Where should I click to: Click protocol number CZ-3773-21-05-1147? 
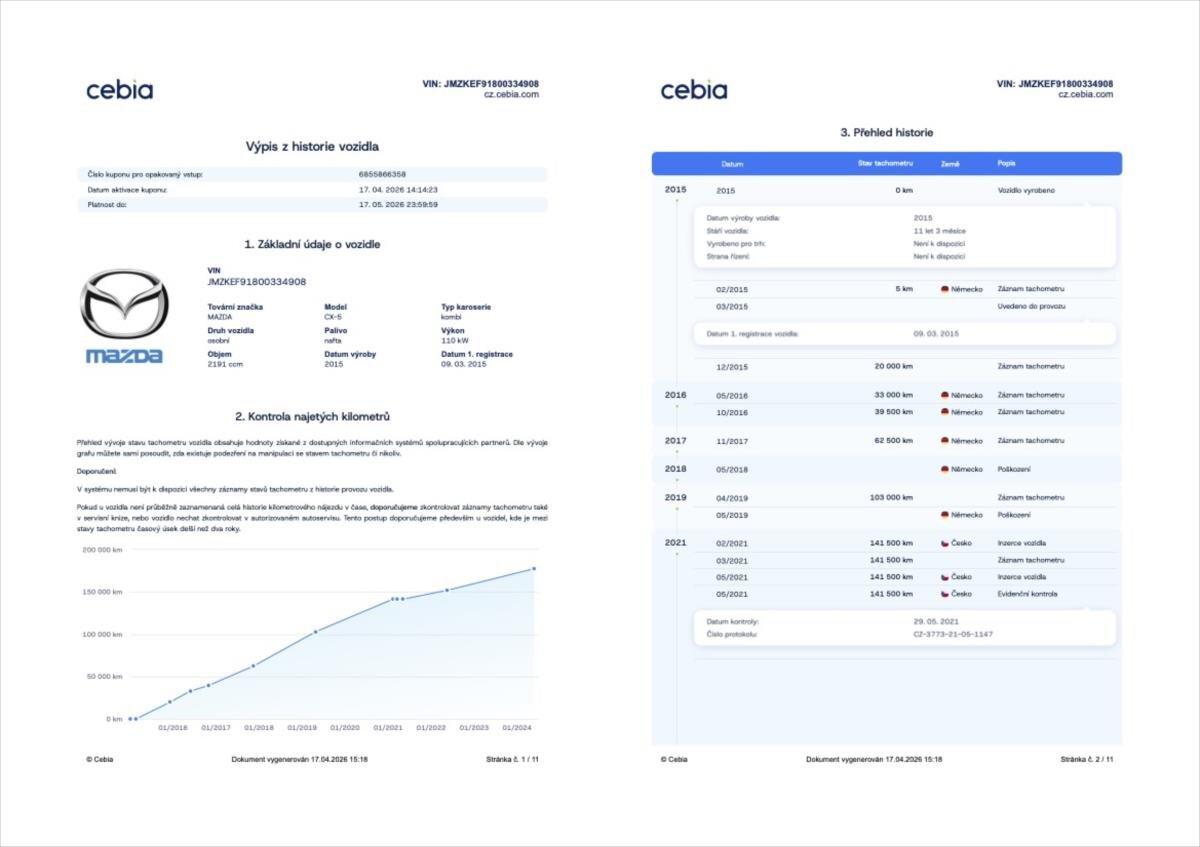[x=953, y=635]
